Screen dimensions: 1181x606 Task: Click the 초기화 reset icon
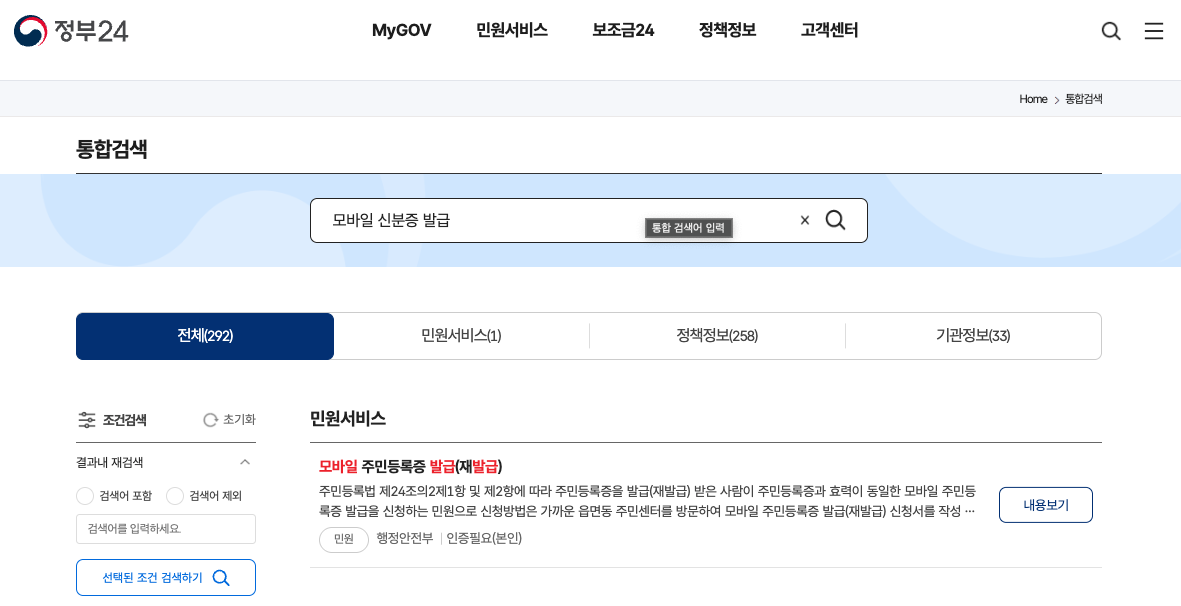click(209, 420)
